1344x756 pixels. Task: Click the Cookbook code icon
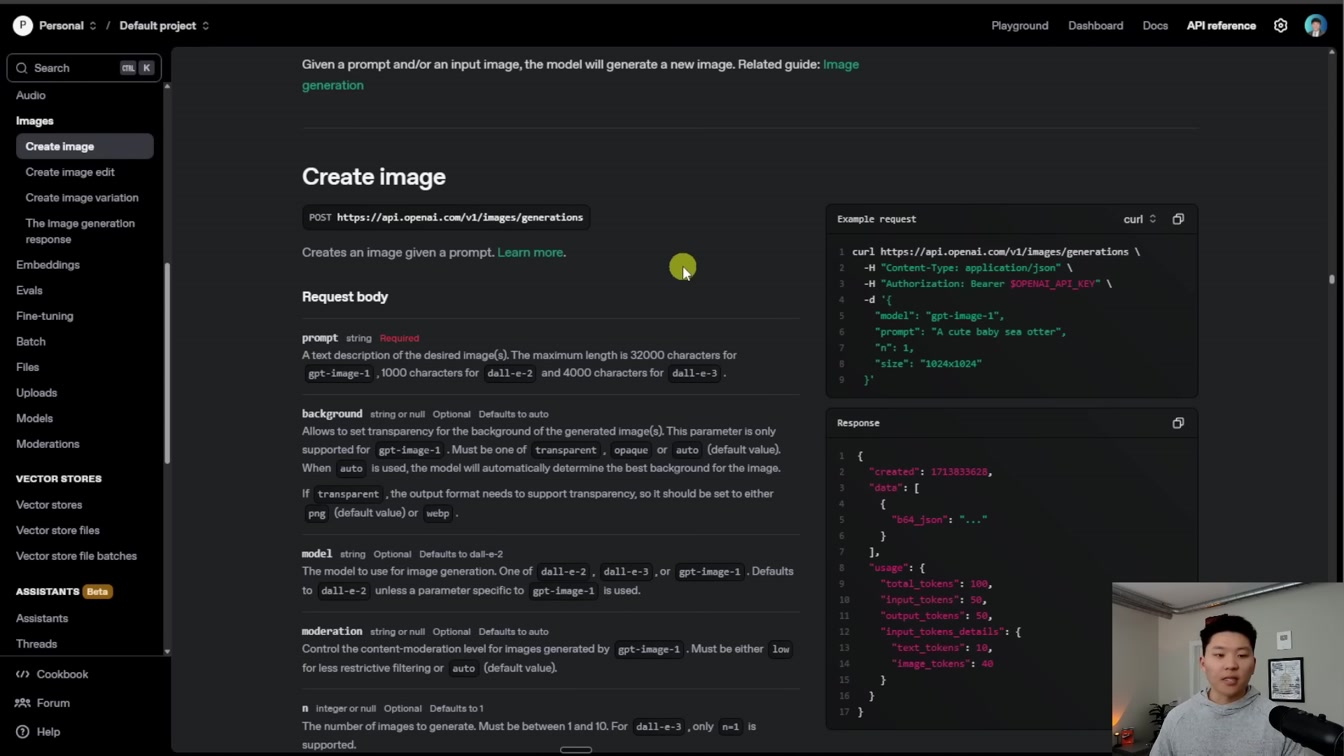tap(22, 674)
